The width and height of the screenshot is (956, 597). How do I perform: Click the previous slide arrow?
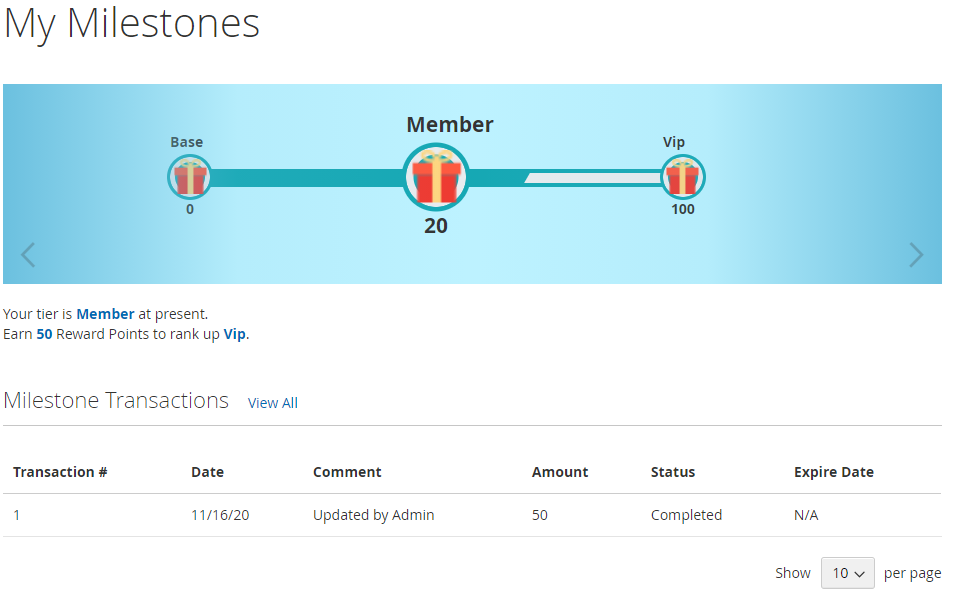pos(28,255)
